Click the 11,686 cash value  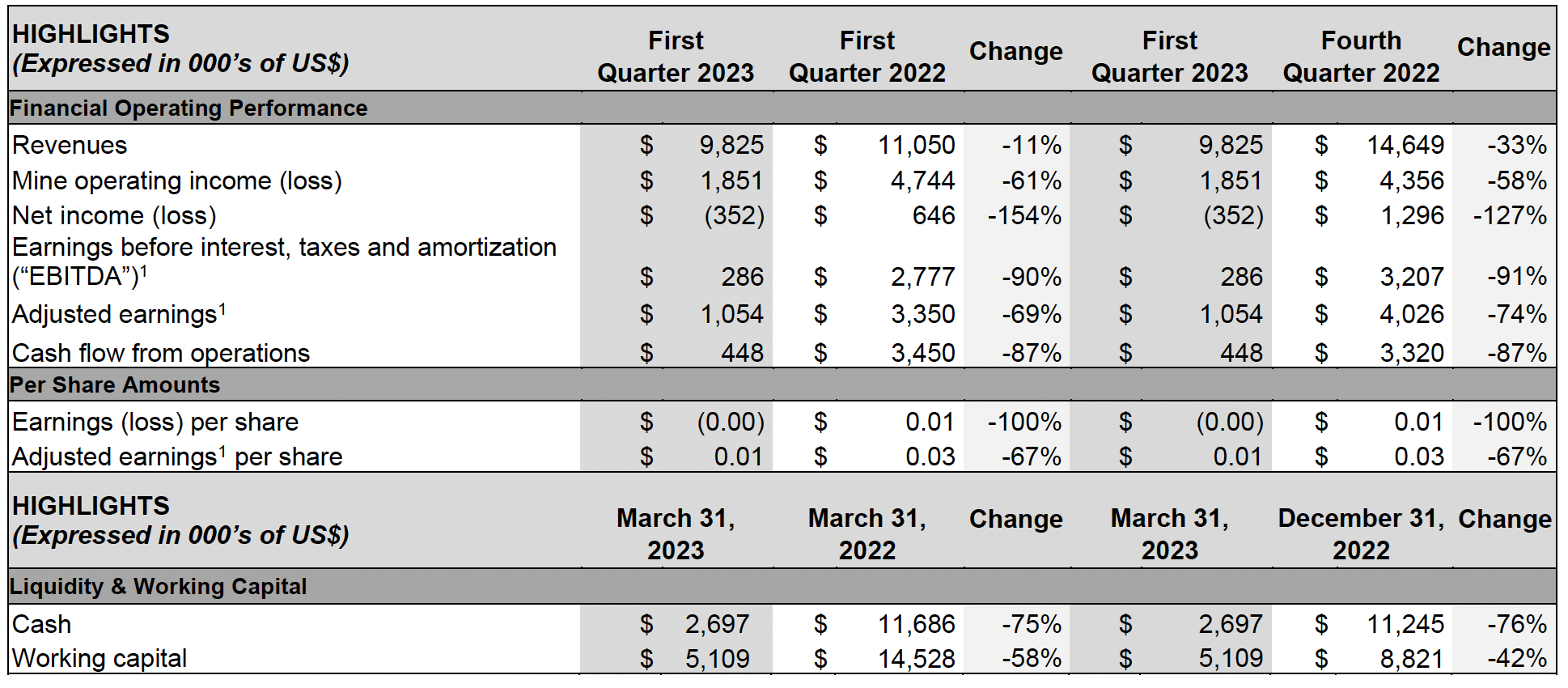pos(917,625)
